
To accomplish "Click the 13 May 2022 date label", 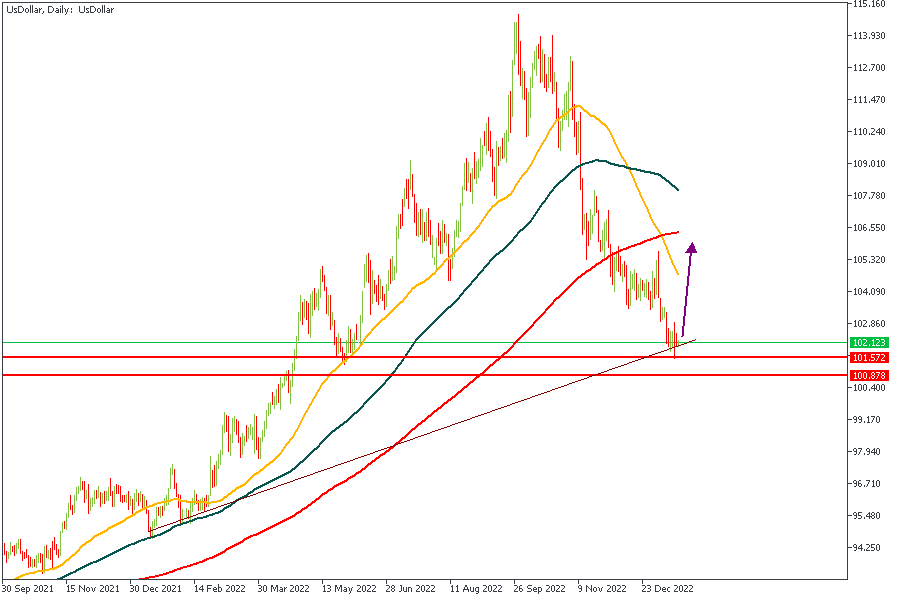I will coord(348,589).
